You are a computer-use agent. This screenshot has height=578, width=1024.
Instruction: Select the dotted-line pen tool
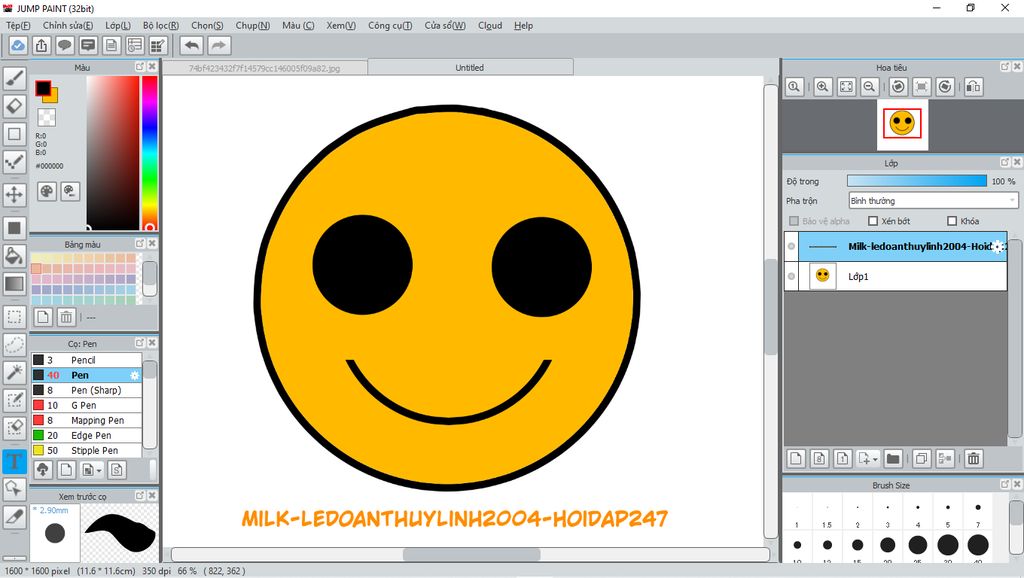coord(14,161)
